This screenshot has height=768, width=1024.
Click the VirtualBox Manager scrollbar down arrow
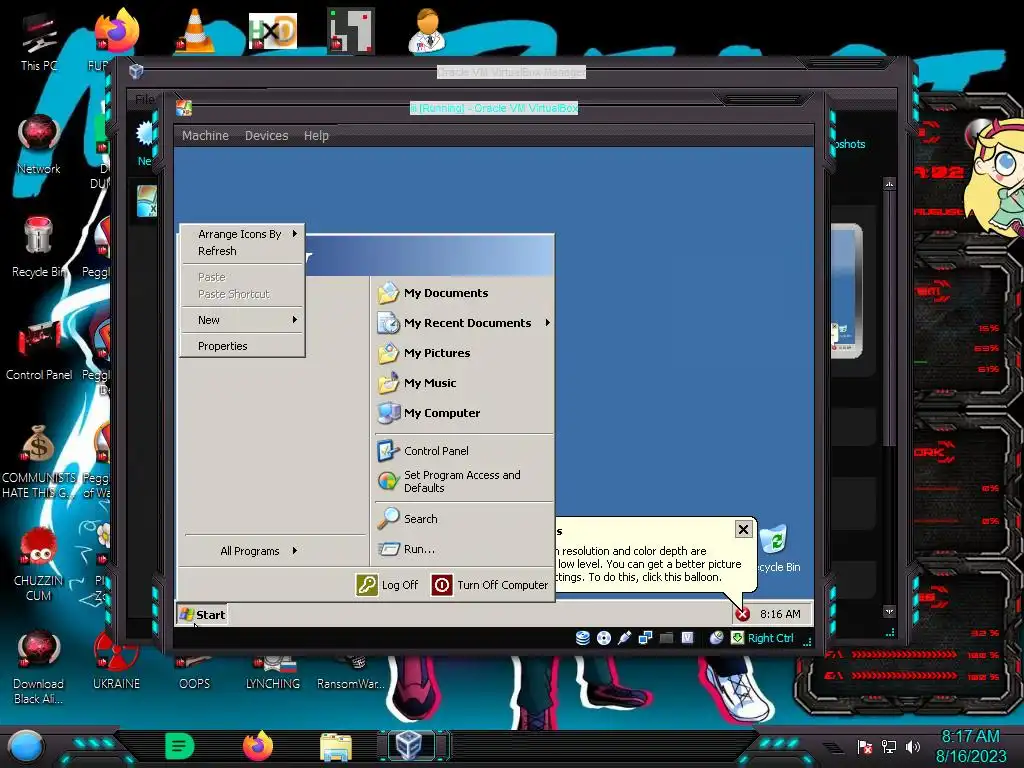click(889, 611)
